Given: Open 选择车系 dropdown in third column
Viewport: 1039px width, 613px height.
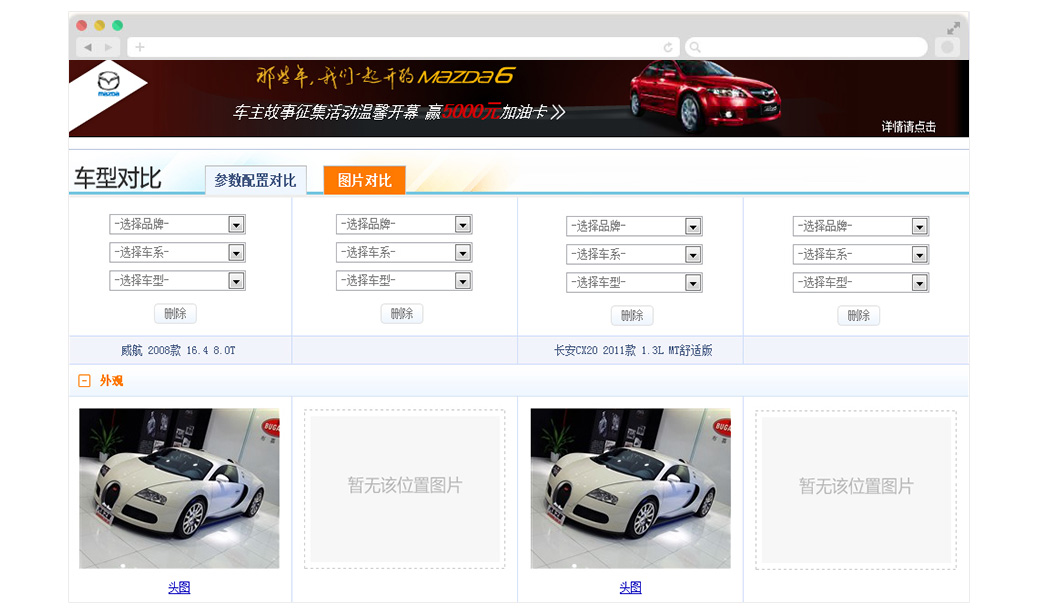Looking at the screenshot, I should coord(634,254).
